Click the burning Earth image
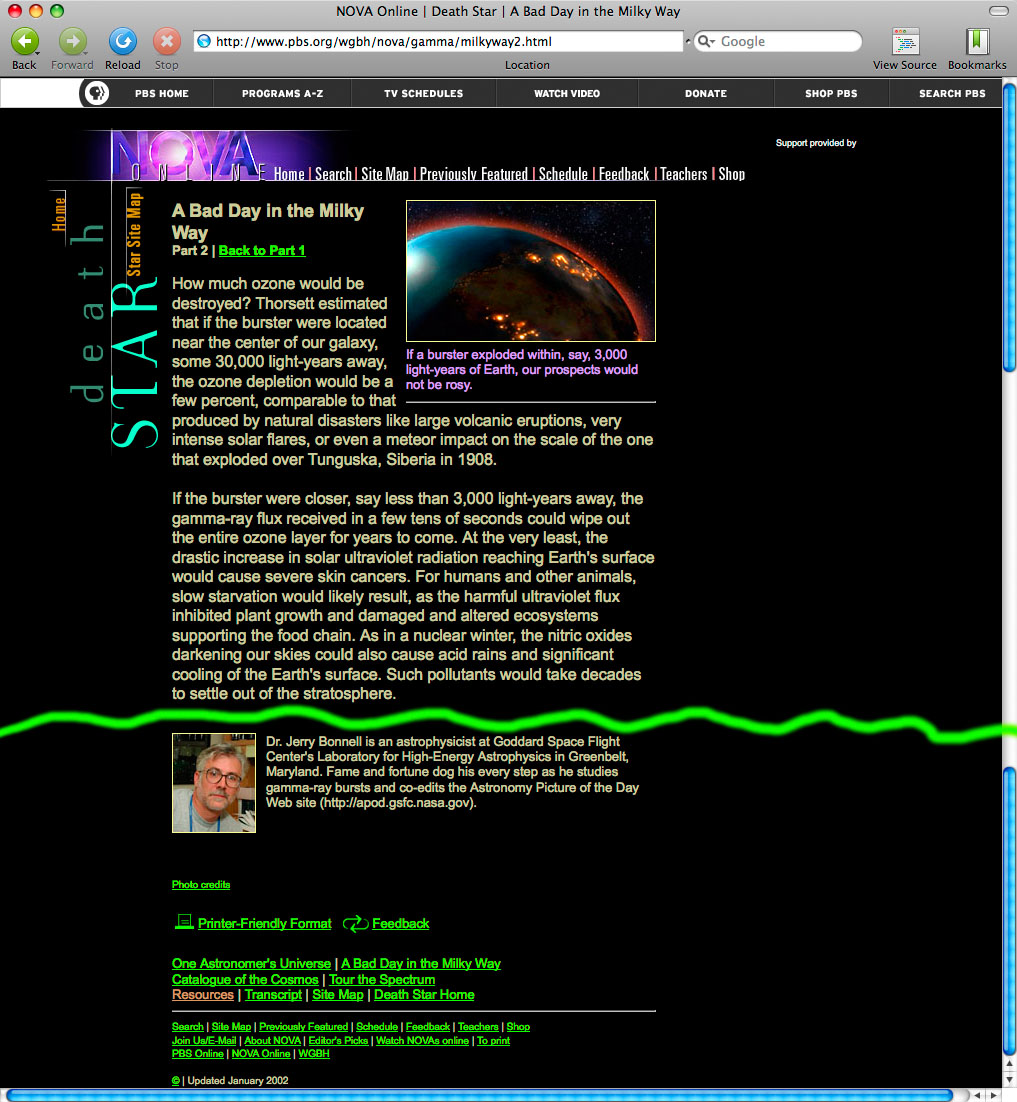Viewport: 1017px width, 1102px height. (x=531, y=271)
